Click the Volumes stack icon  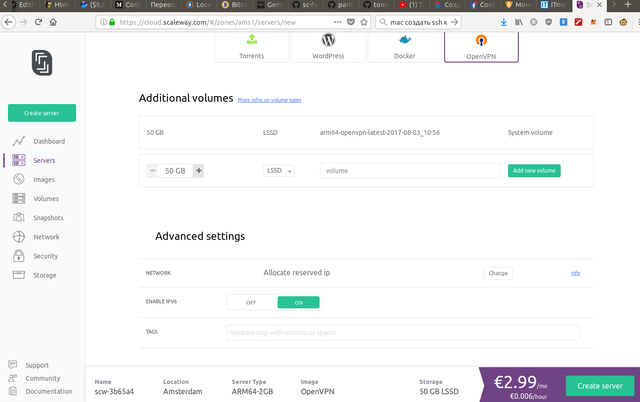(x=19, y=198)
